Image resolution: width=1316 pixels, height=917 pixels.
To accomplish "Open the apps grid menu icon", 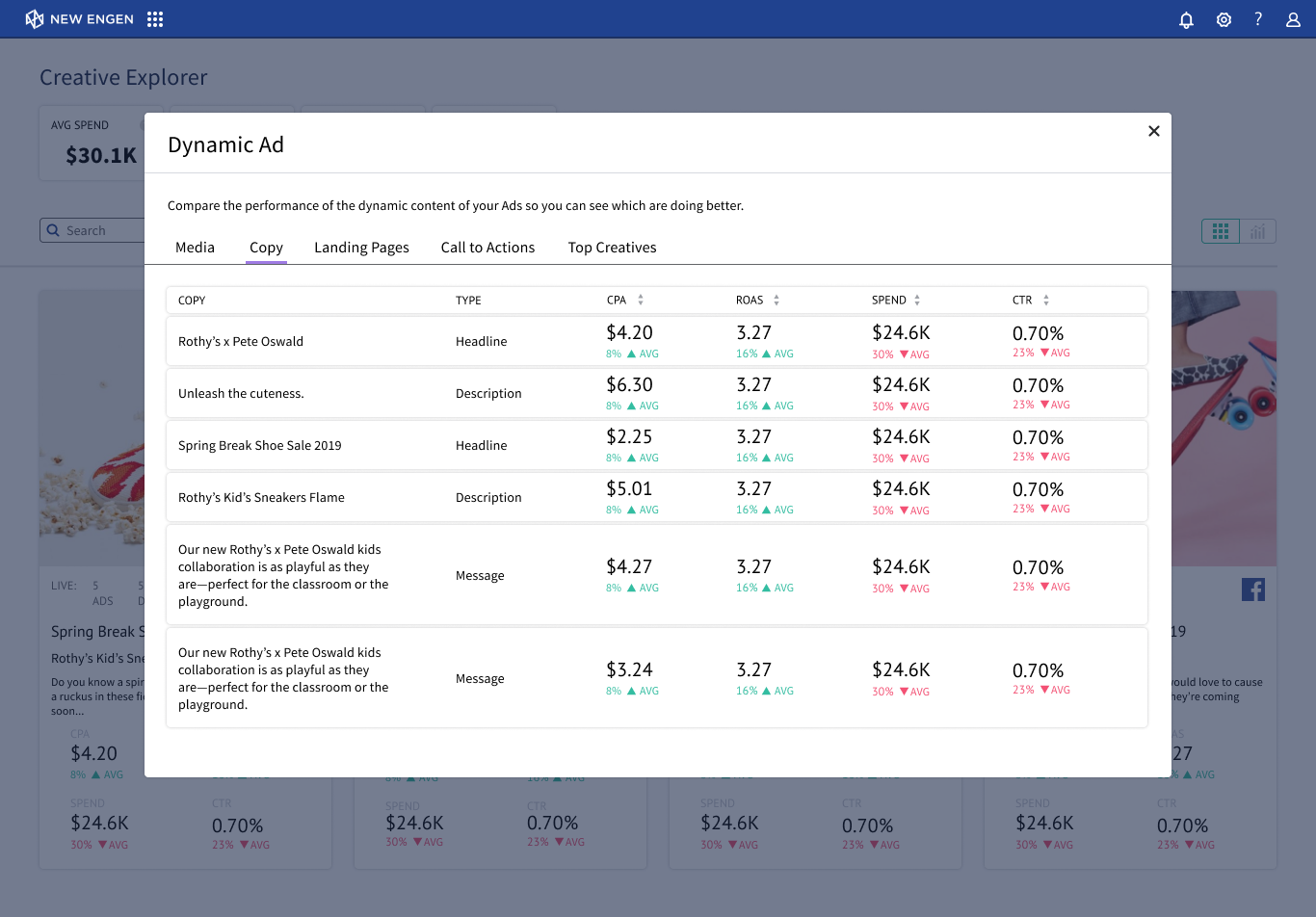I will coord(155,19).
